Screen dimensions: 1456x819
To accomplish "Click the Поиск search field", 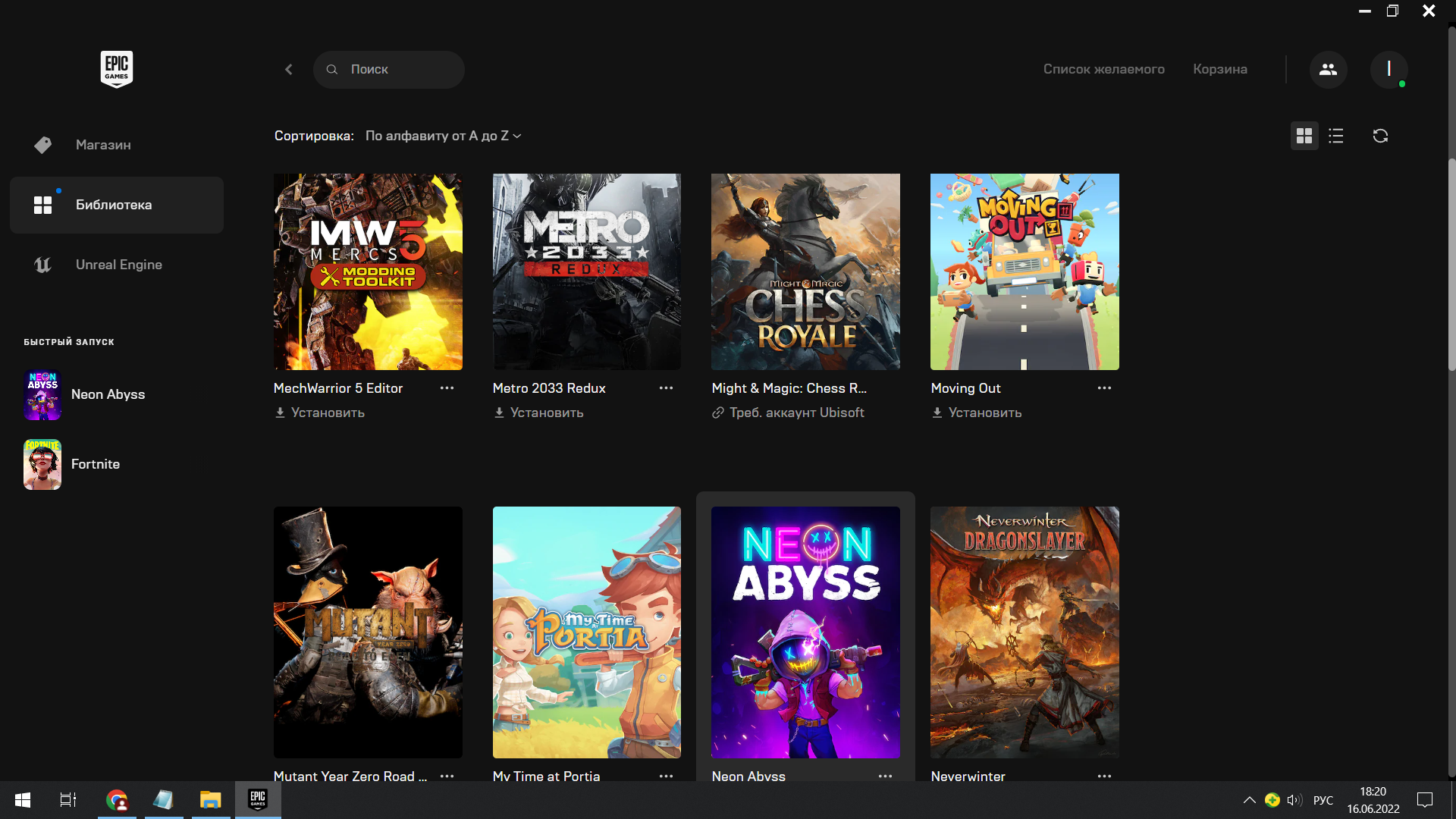I will pos(388,70).
